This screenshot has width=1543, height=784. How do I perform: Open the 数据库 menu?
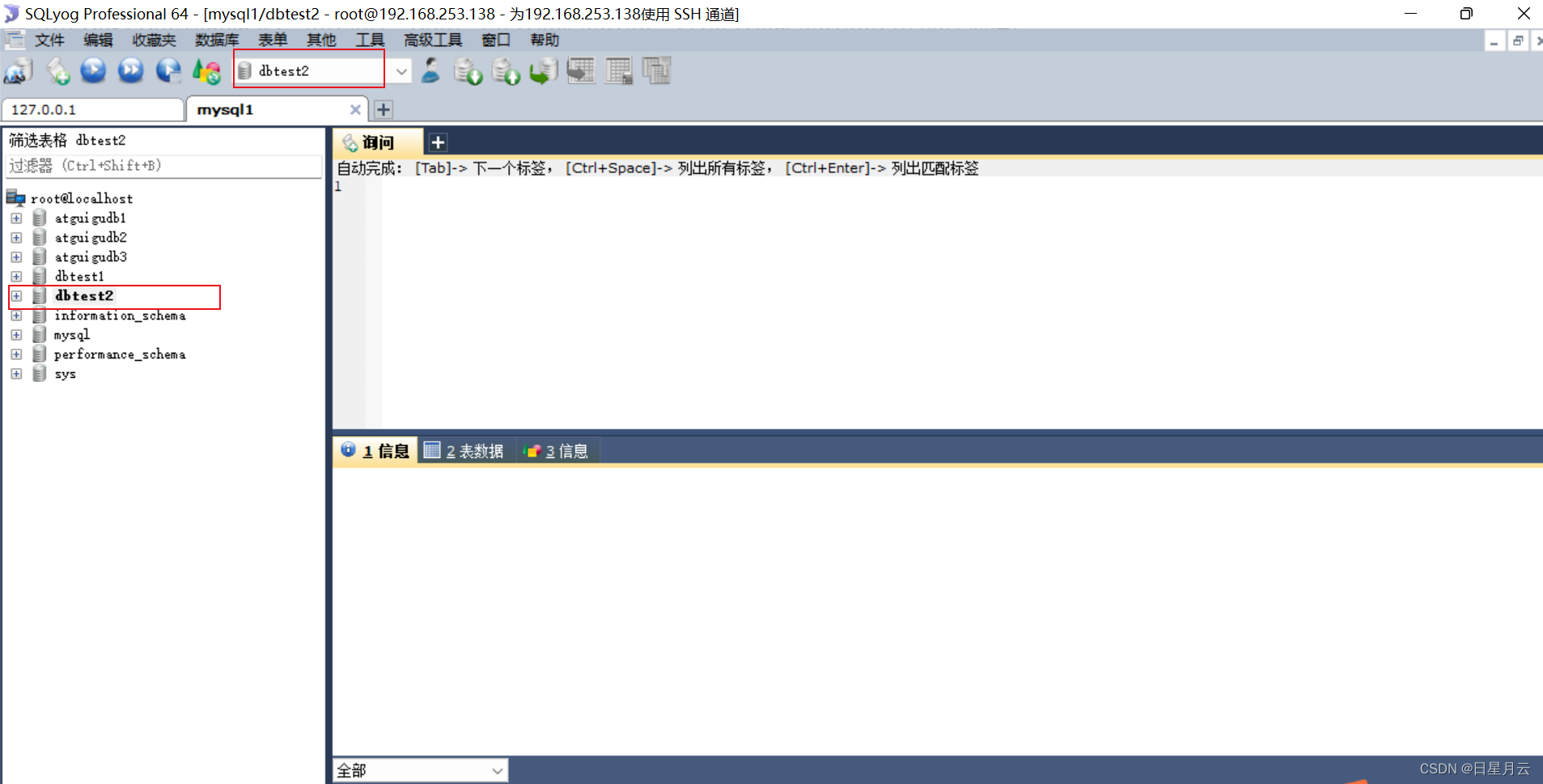(x=217, y=40)
